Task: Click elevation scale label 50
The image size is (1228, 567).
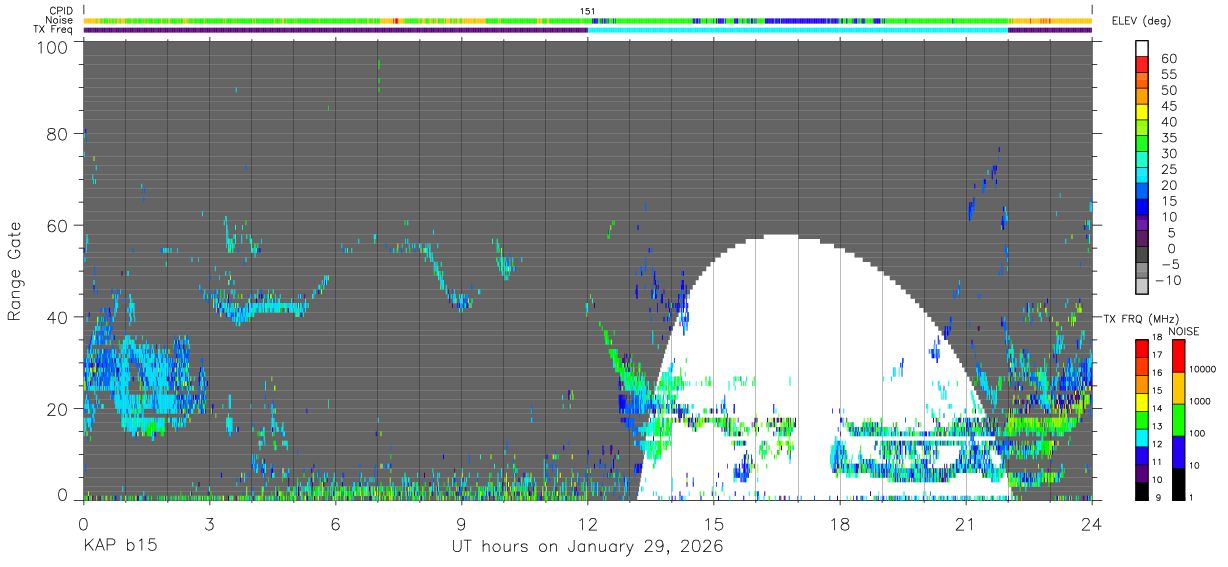Action: coord(1169,90)
